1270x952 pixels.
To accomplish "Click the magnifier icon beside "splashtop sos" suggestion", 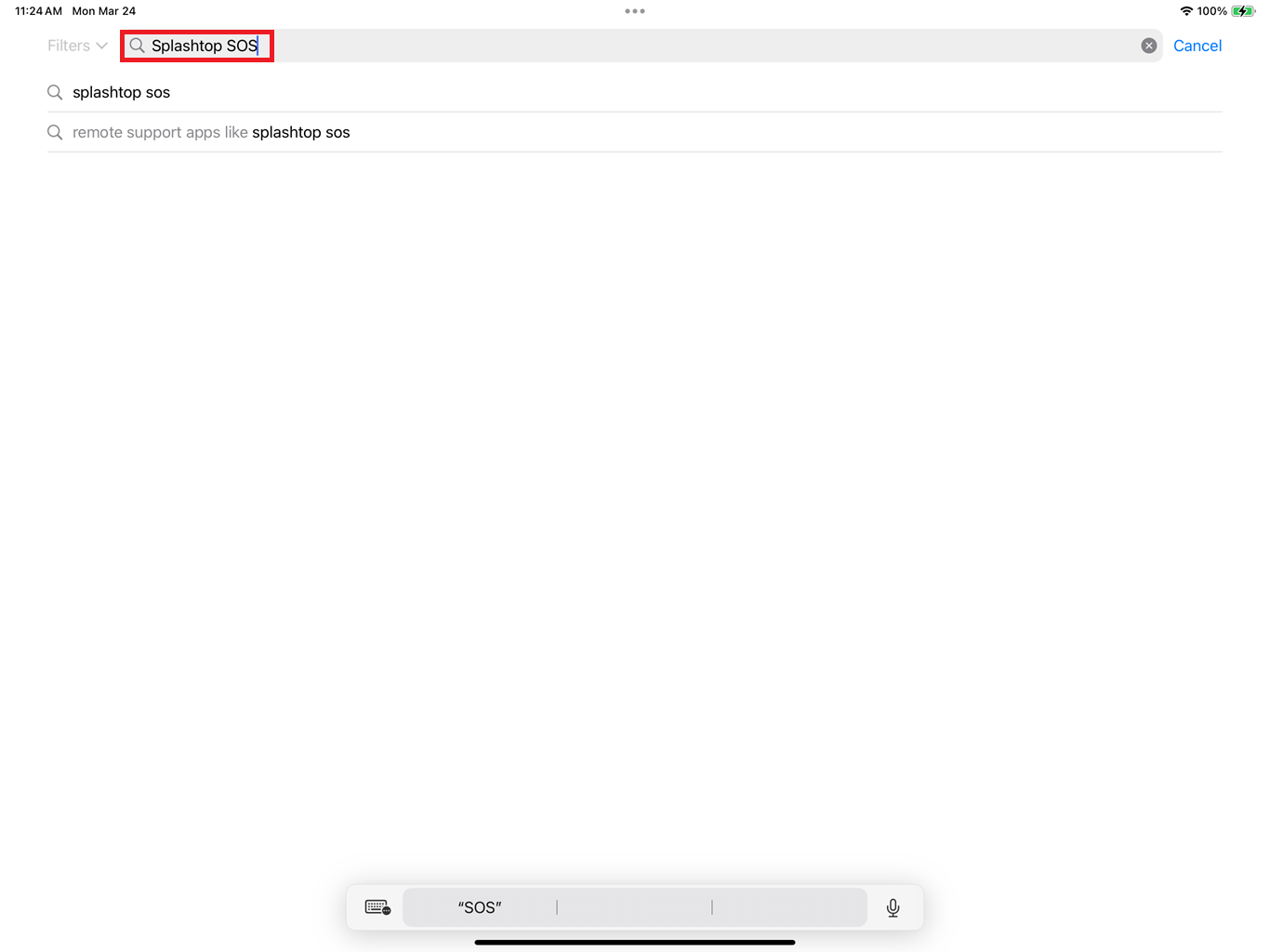I will coord(55,92).
